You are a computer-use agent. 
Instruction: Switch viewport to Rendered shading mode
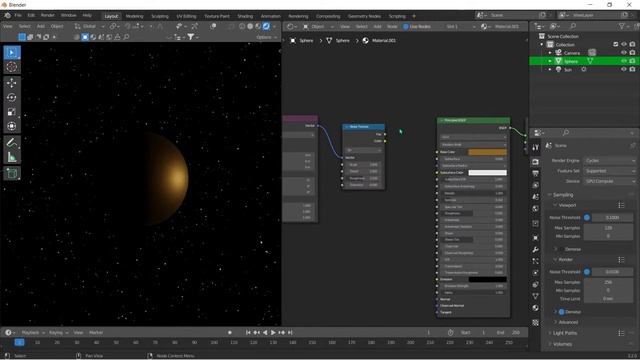[x=266, y=26]
